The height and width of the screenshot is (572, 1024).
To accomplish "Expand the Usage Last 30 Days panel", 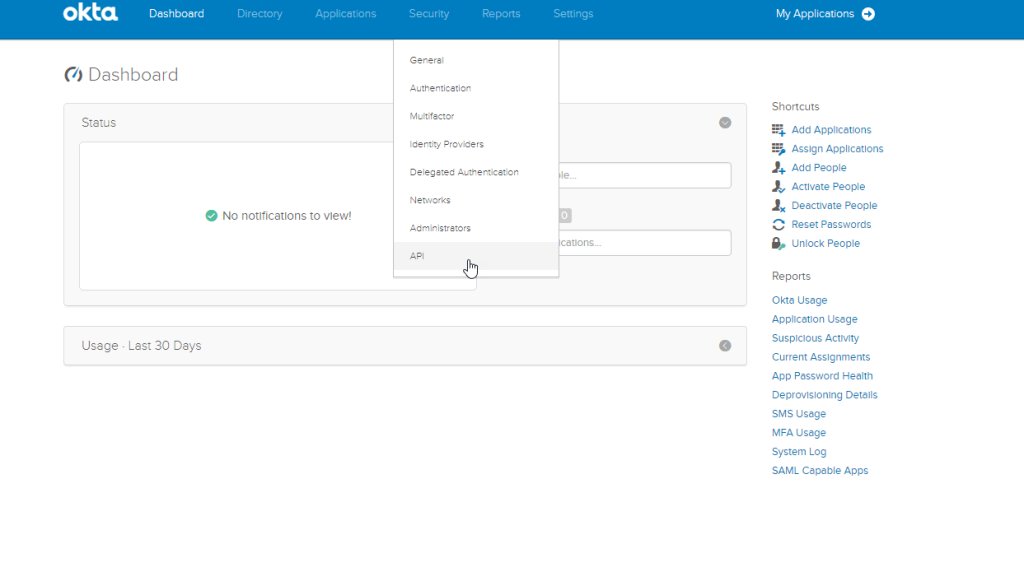I will (x=725, y=345).
